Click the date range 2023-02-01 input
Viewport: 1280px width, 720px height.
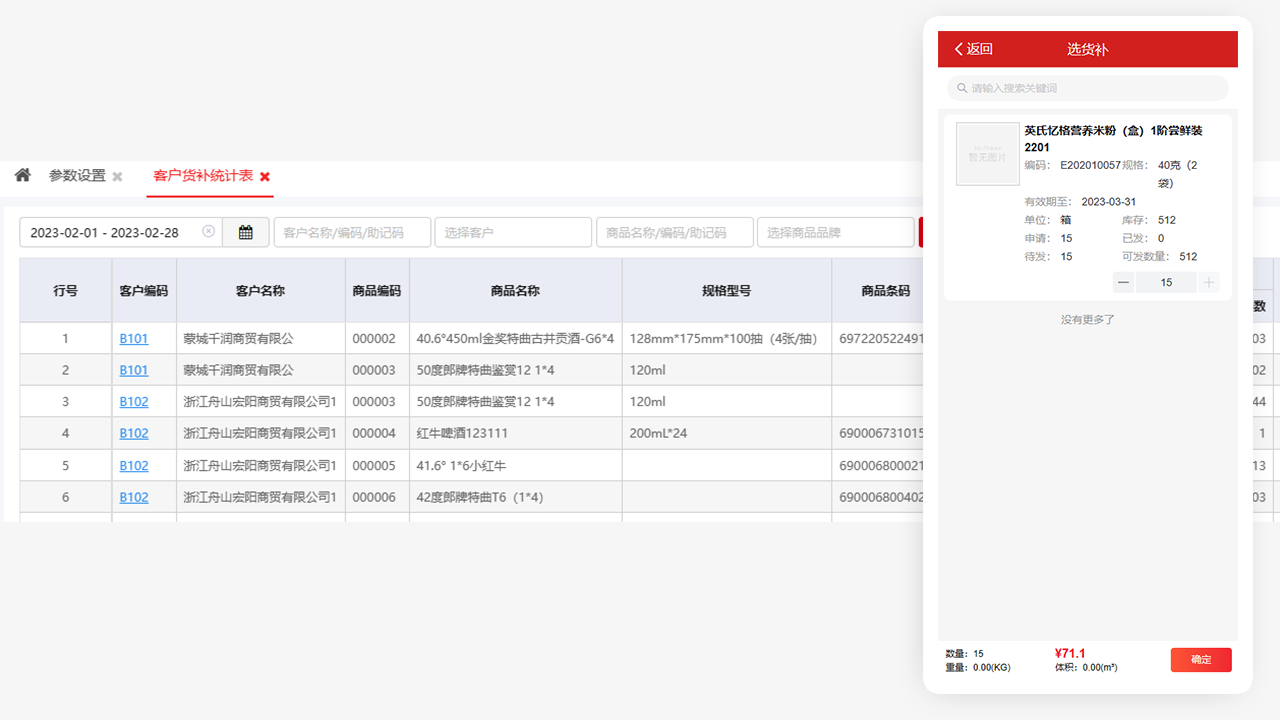point(110,232)
